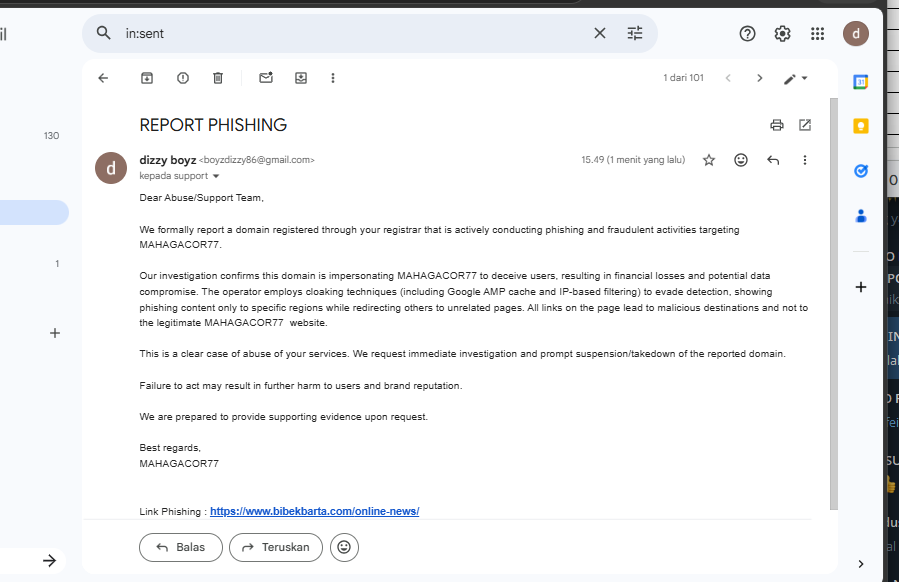Get add-ons via side panel plus

[x=861, y=287]
